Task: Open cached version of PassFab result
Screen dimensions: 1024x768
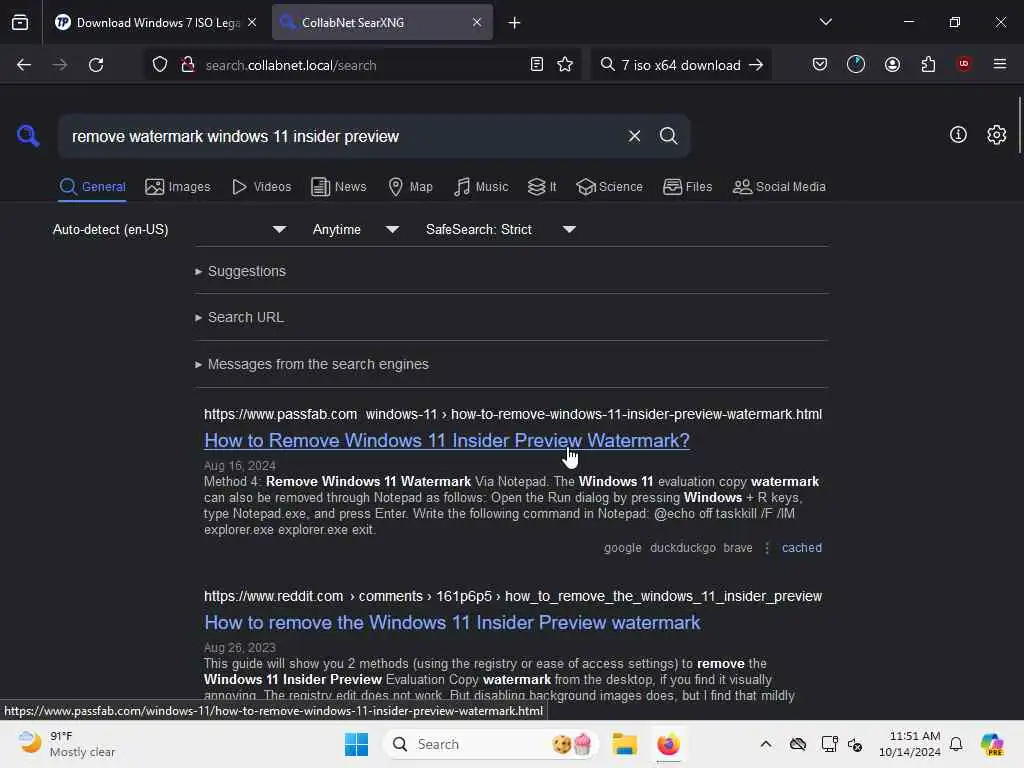Action: [801, 548]
